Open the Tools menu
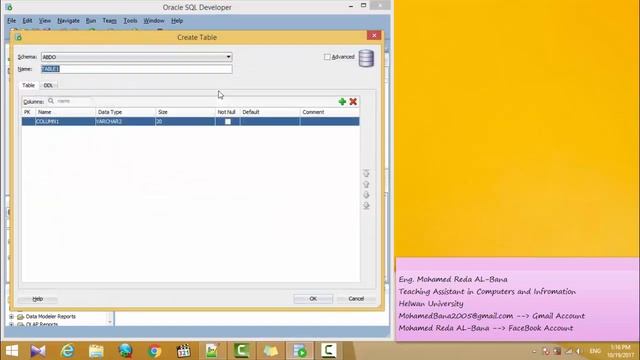This screenshot has width=640, height=360. [130, 20]
